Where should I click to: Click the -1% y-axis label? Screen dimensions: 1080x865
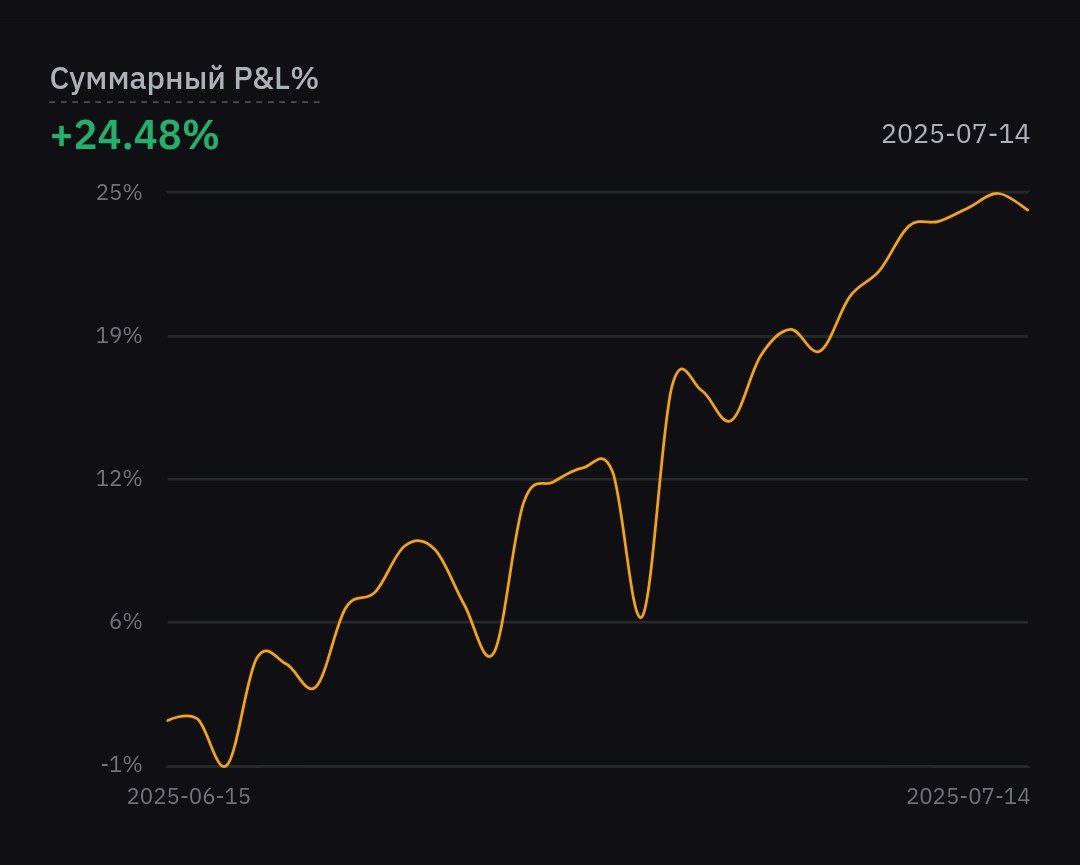tap(121, 765)
